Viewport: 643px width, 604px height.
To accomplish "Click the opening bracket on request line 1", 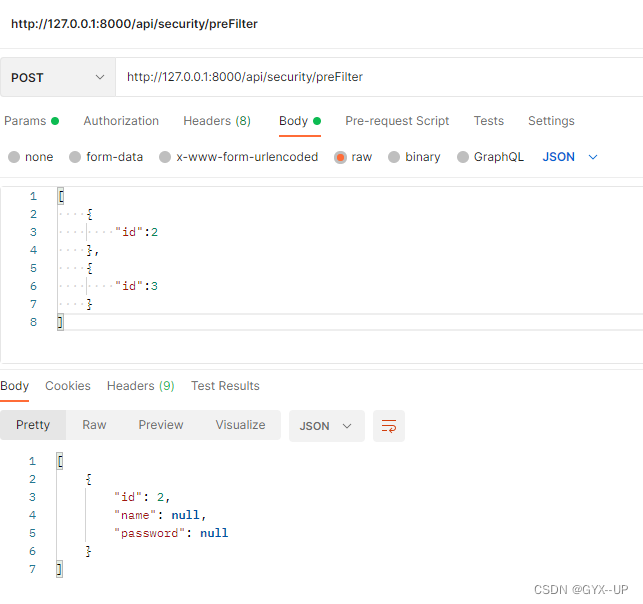I will coord(61,196).
